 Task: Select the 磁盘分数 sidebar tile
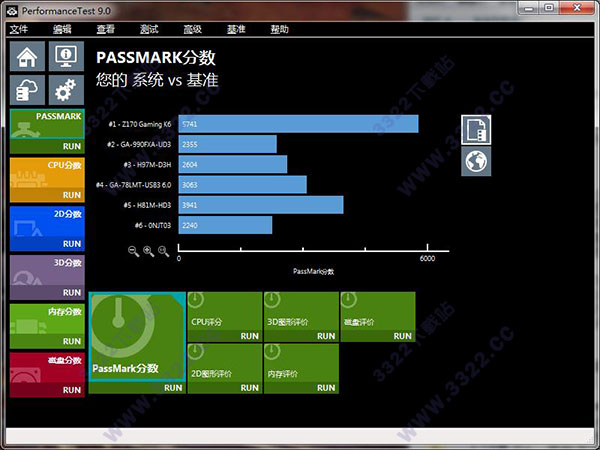(x=47, y=368)
